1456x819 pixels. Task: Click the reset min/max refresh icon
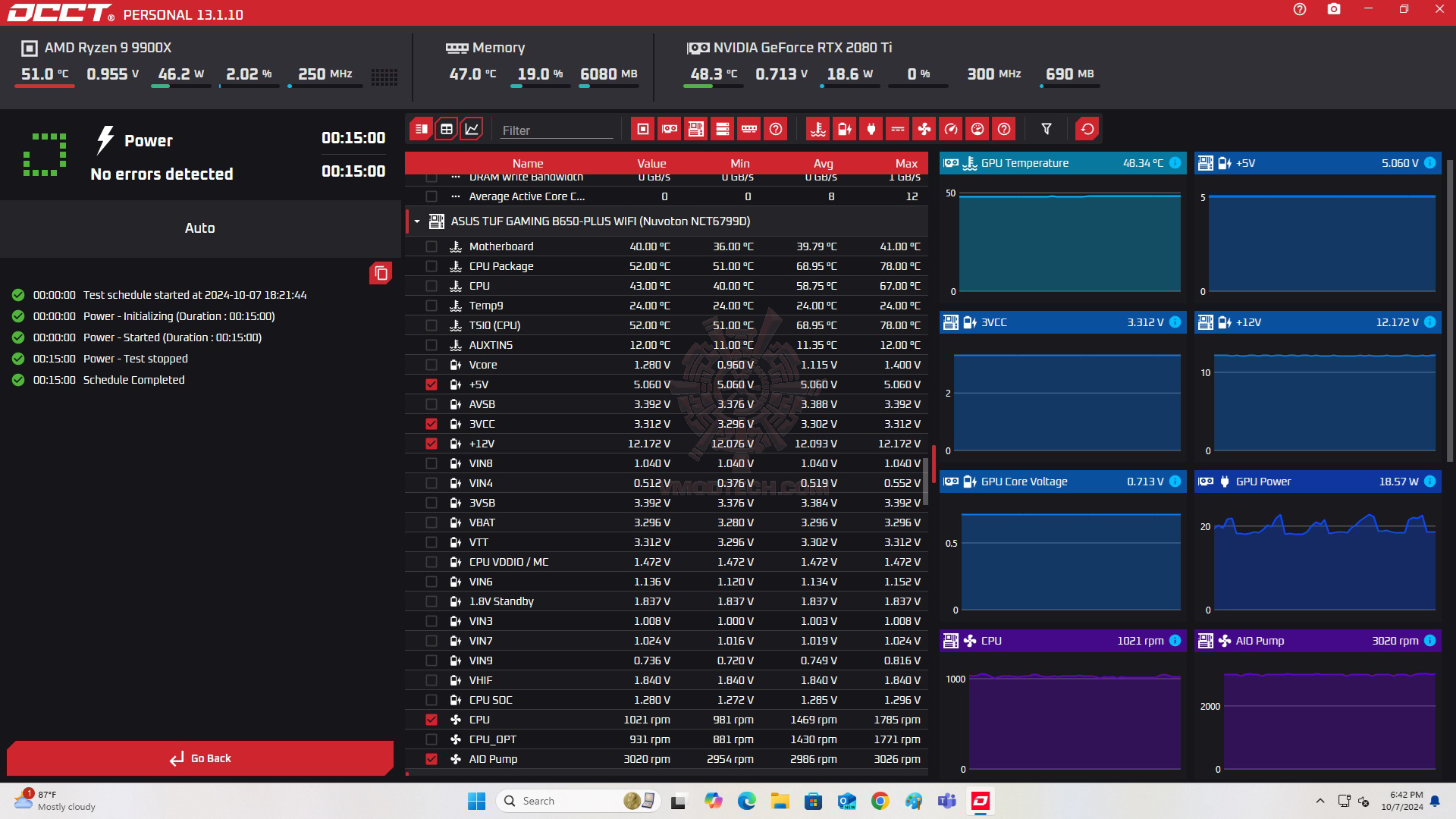point(1087,129)
